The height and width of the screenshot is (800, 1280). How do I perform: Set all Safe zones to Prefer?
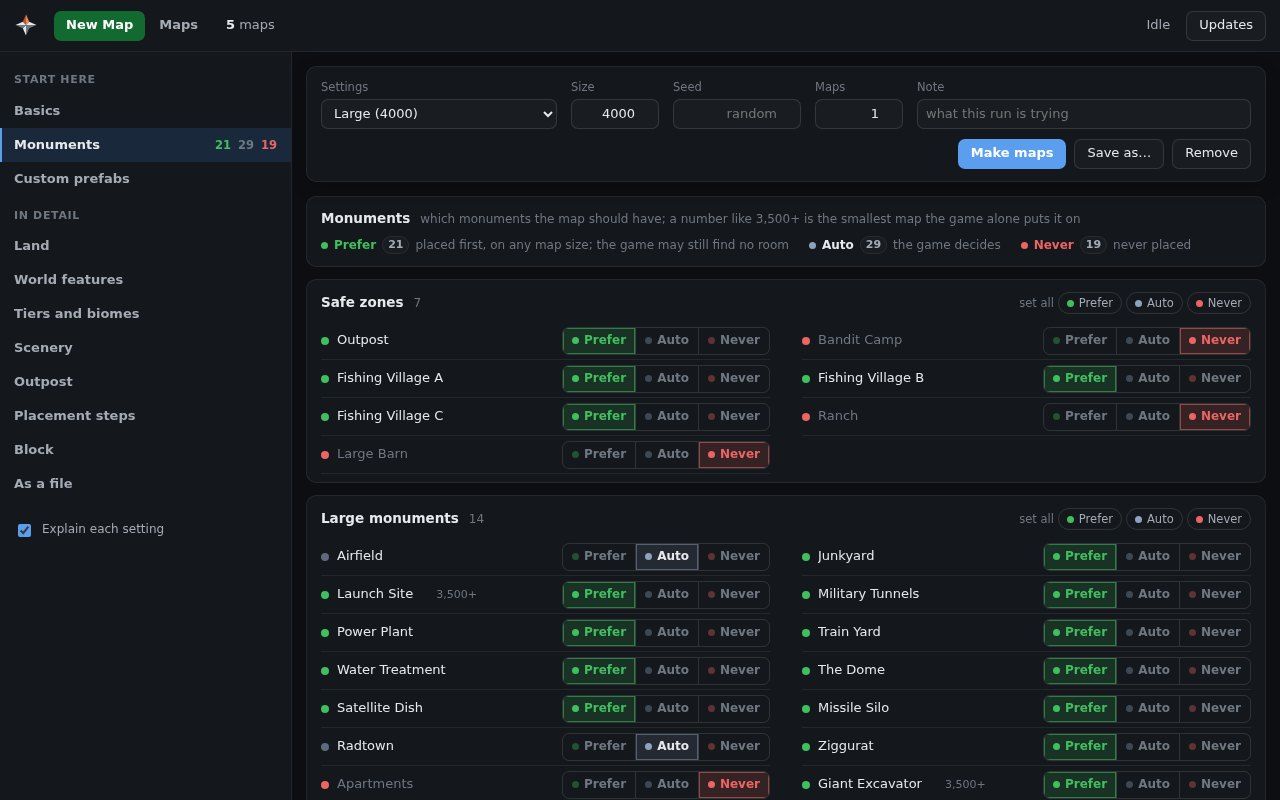(1090, 303)
